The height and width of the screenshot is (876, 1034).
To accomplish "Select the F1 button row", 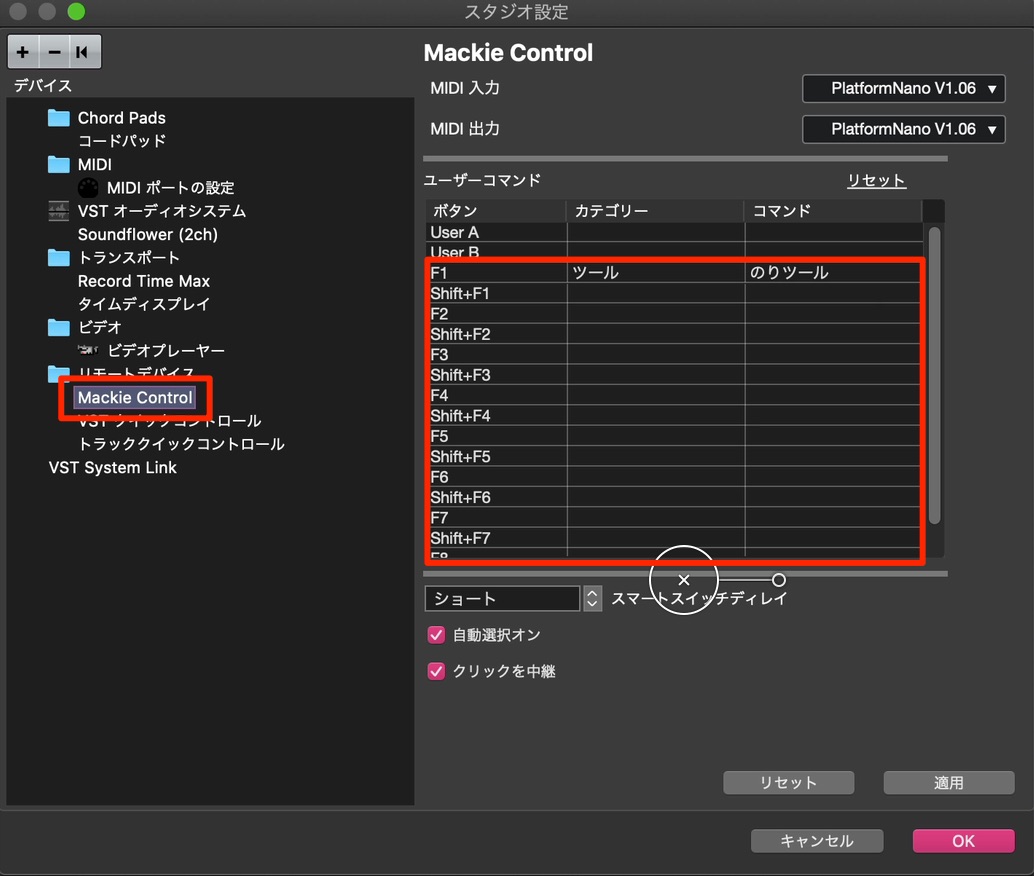I will (674, 273).
